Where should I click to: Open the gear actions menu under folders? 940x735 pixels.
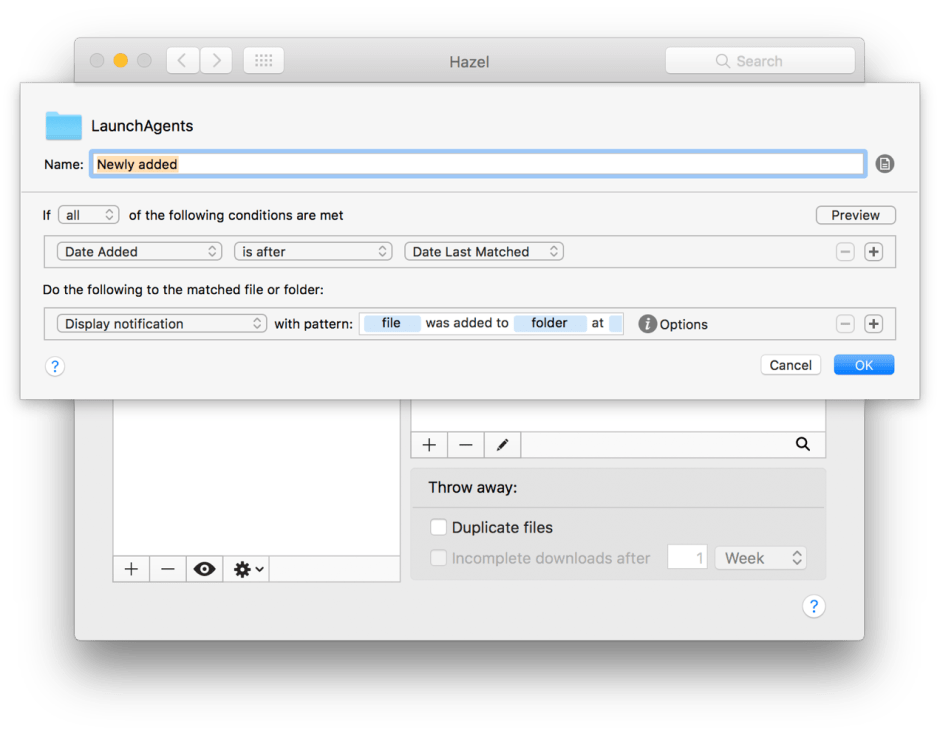tap(247, 569)
